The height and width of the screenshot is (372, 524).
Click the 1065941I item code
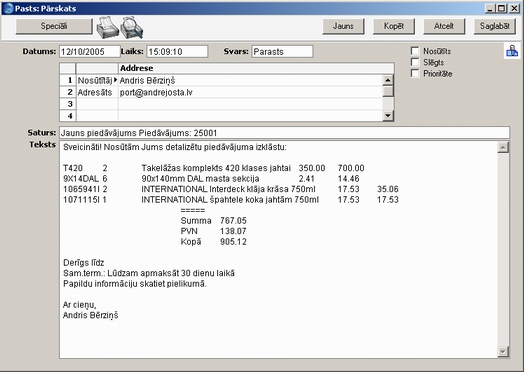pyautogui.click(x=81, y=189)
